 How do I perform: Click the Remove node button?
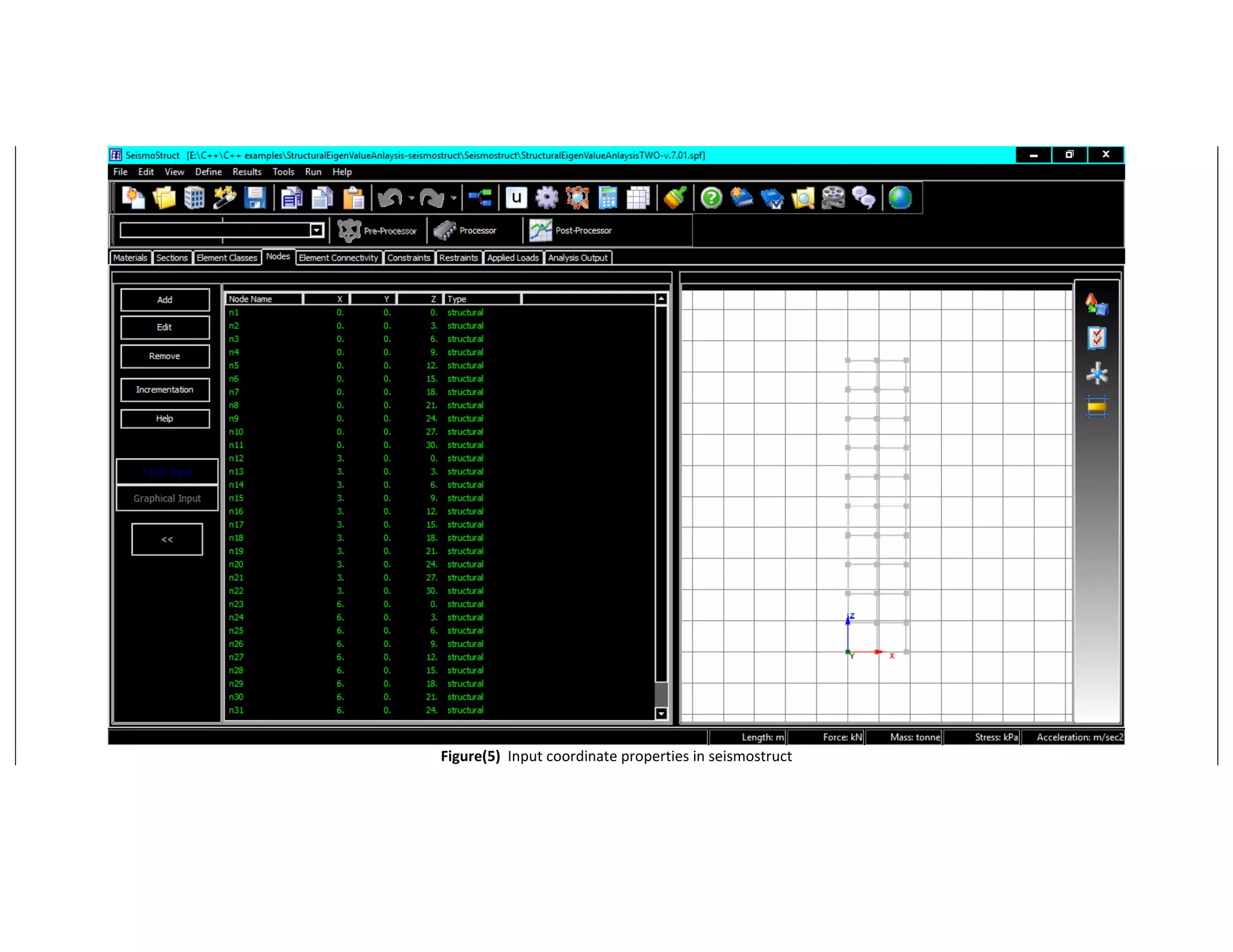[x=165, y=356]
